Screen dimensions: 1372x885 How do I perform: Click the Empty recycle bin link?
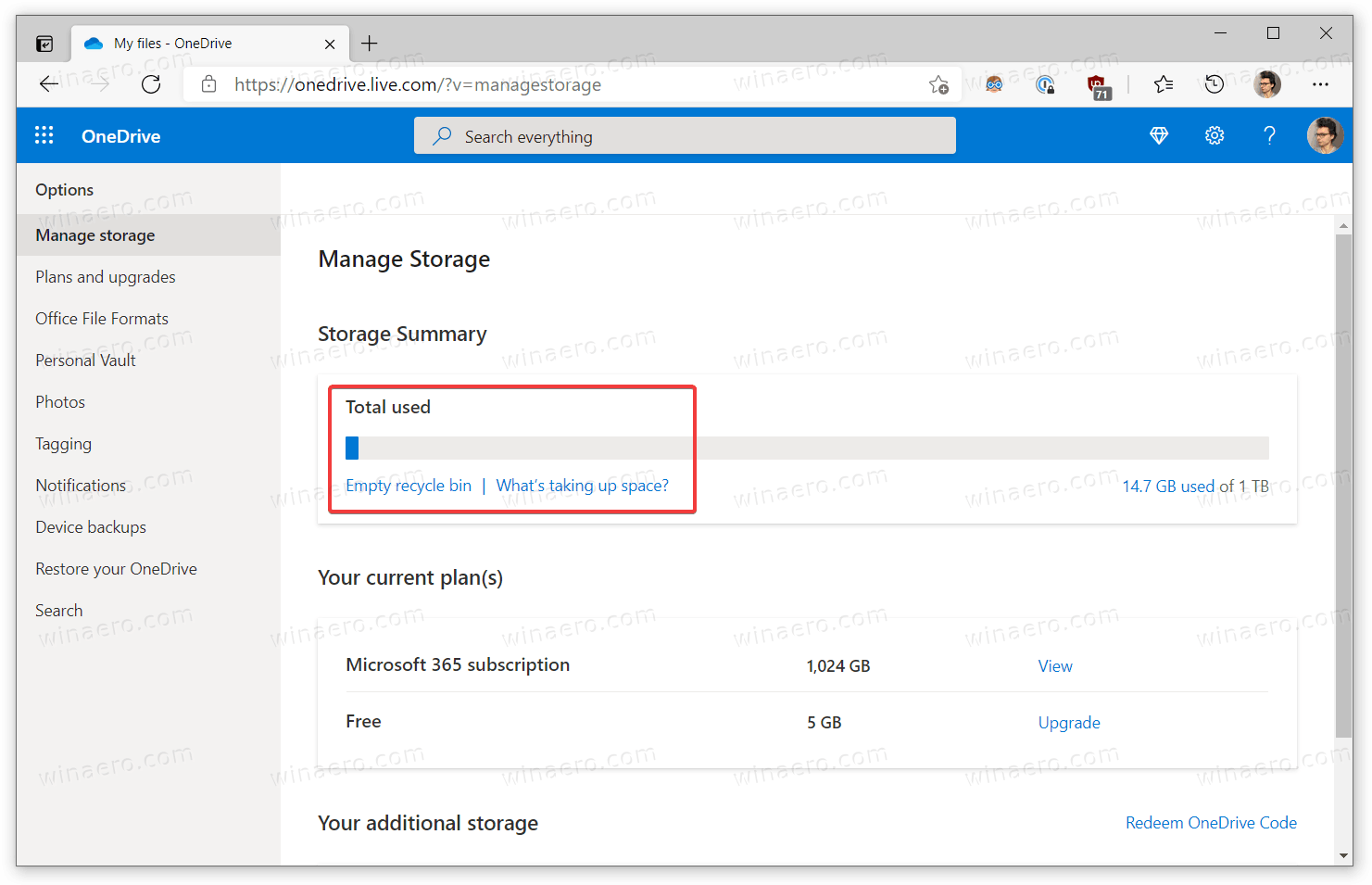click(408, 485)
